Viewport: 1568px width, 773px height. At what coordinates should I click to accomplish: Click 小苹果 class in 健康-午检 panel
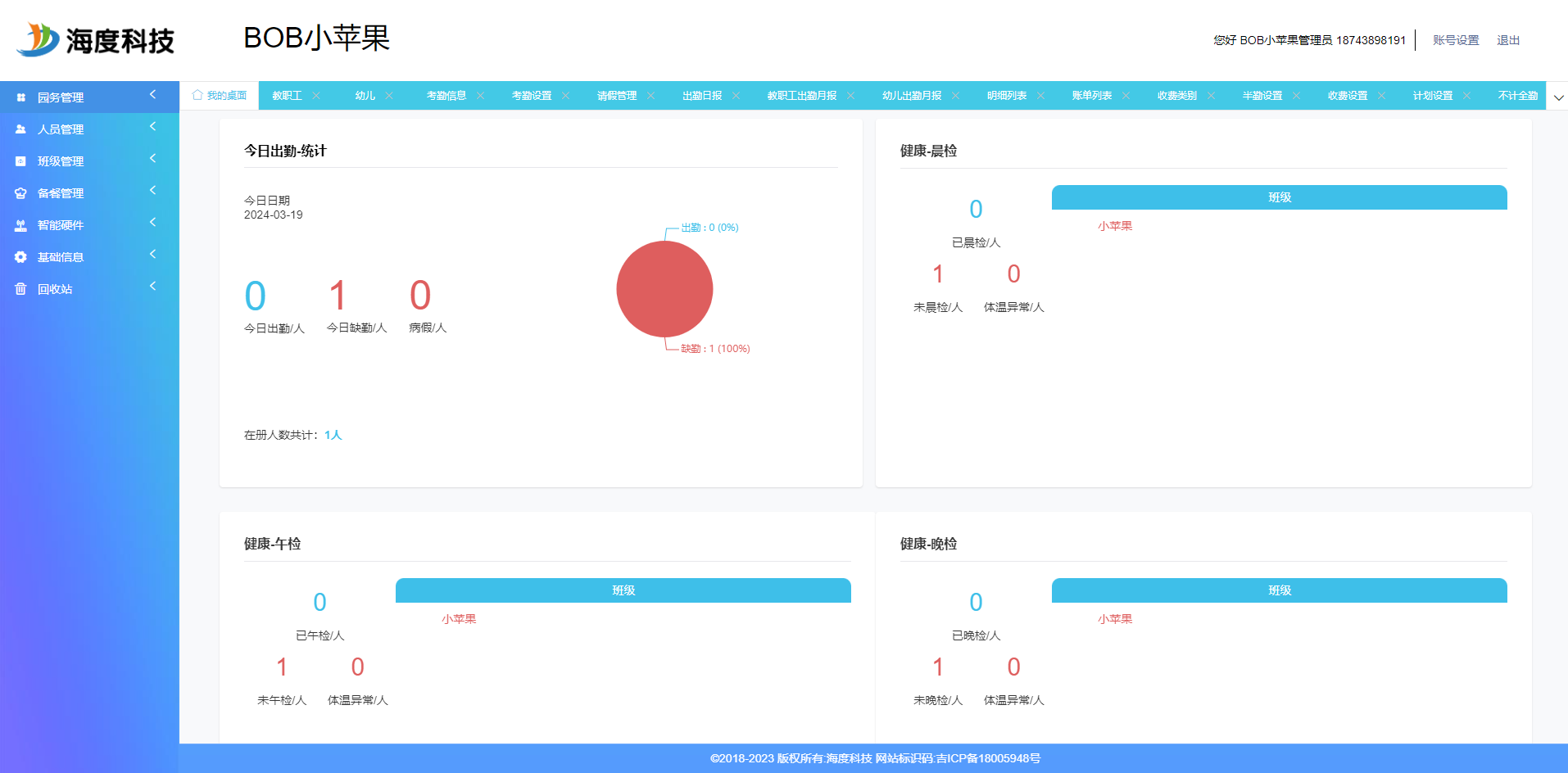[459, 619]
